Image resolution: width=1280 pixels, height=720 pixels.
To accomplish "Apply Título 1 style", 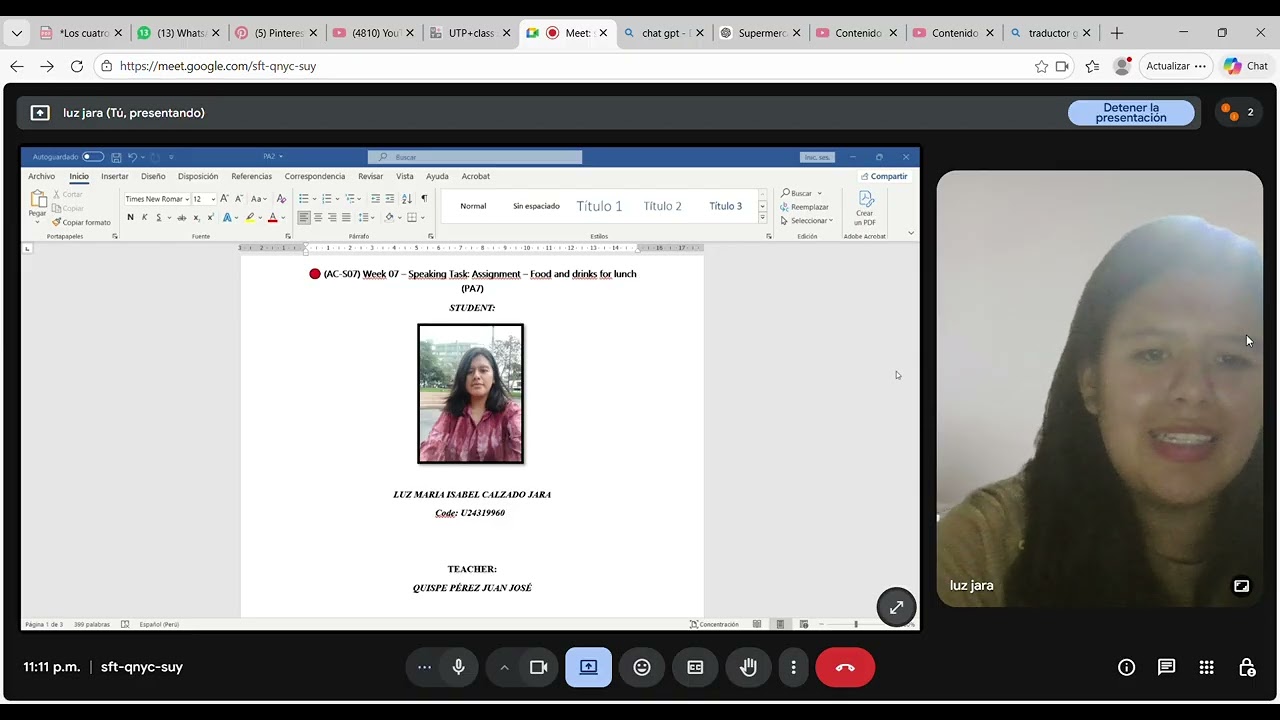I will 599,206.
